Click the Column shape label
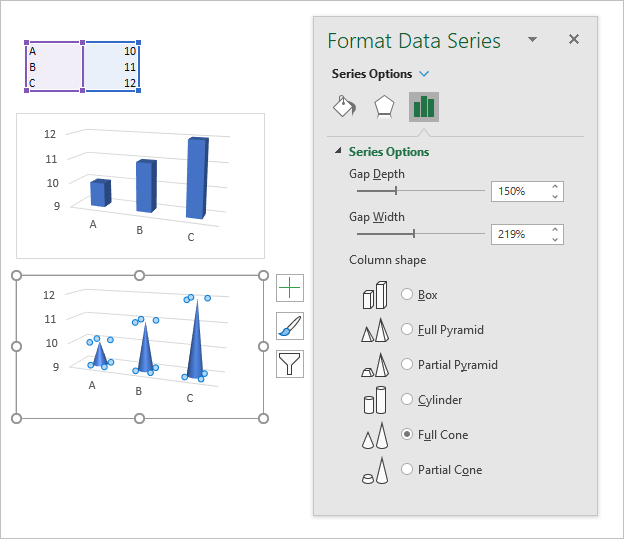Viewport: 624px width, 539px height. tap(388, 260)
